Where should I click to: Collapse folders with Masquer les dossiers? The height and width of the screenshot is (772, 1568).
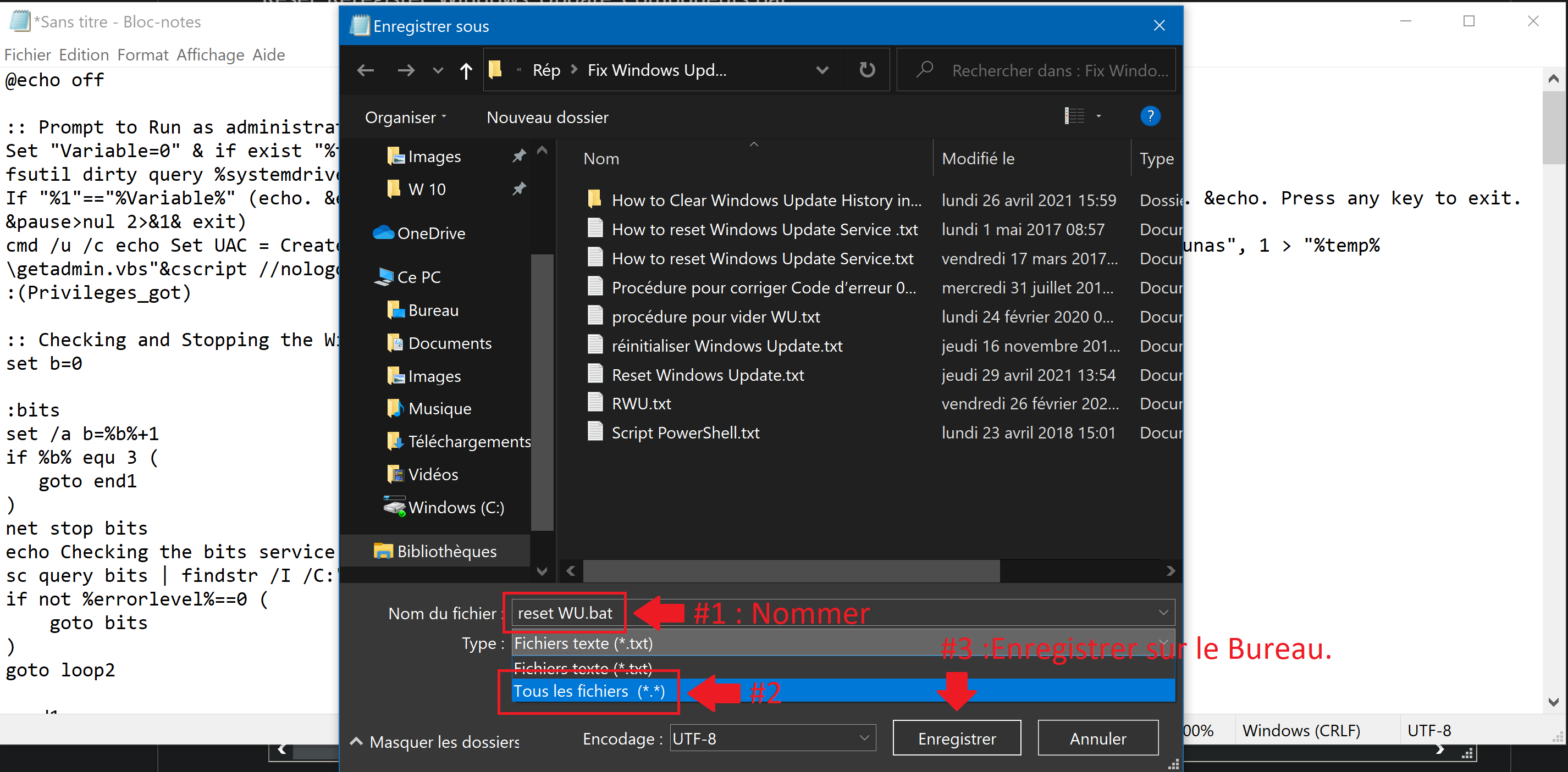[x=435, y=742]
